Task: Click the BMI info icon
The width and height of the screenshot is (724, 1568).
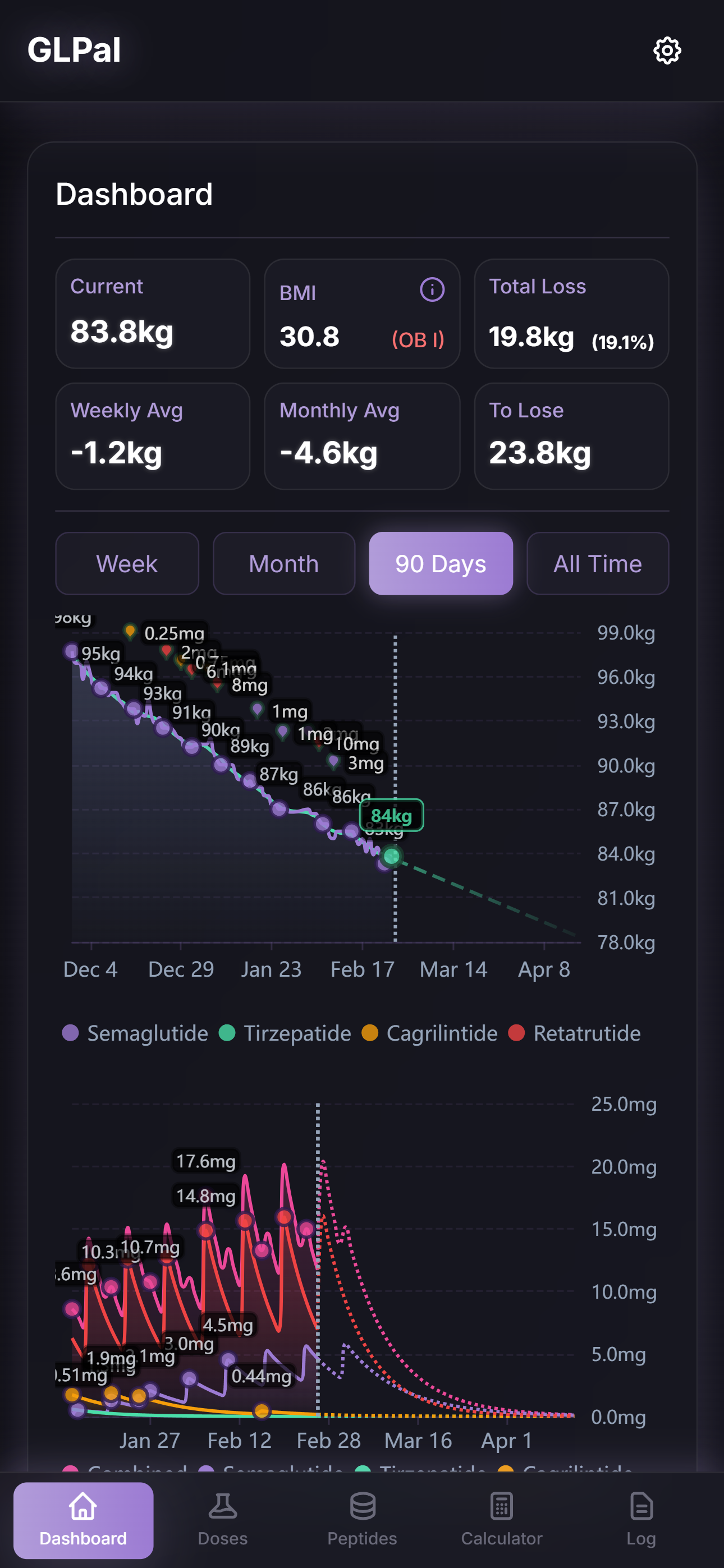Action: click(x=432, y=289)
